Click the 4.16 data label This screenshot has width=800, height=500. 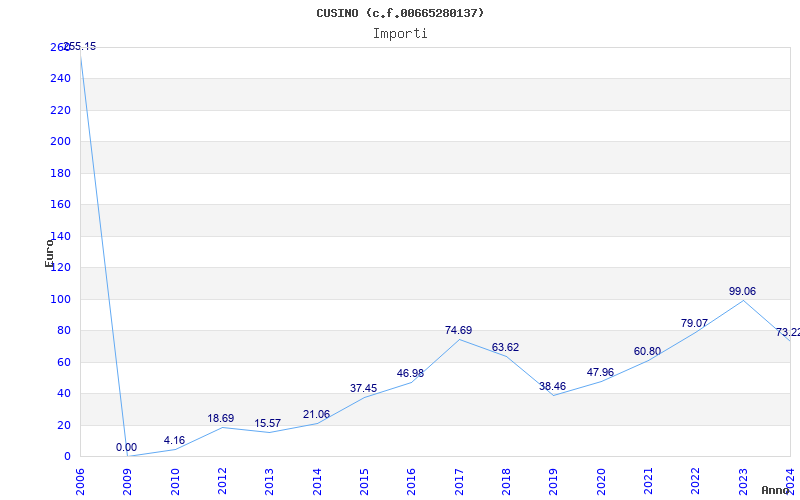coord(174,440)
